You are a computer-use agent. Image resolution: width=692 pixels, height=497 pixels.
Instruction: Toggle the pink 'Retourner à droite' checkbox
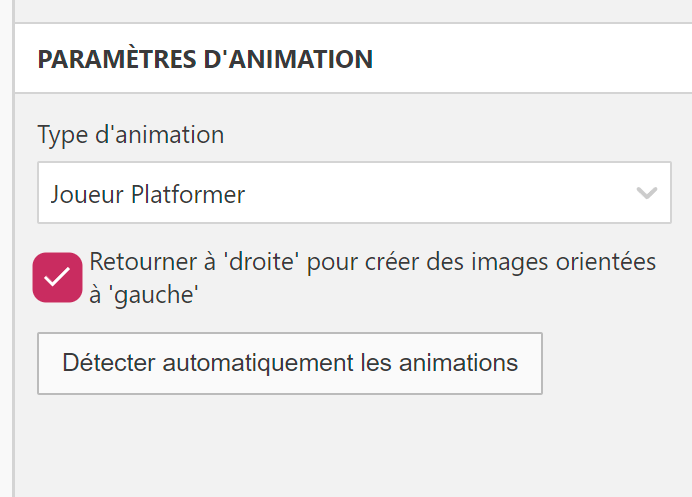point(57,278)
